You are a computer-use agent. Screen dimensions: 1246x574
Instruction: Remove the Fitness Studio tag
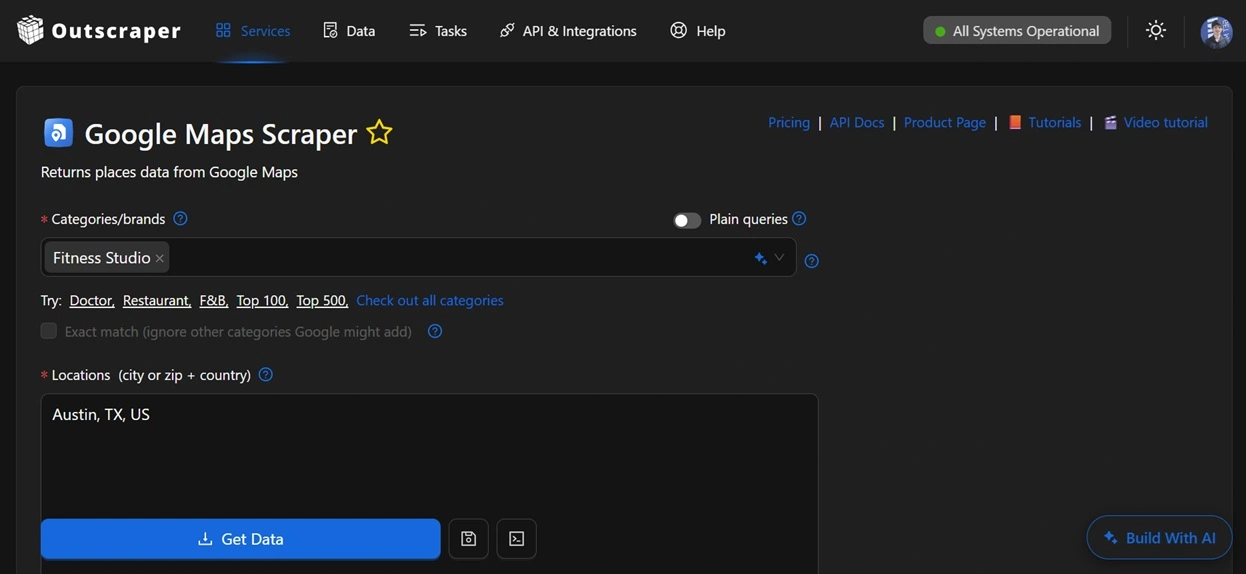click(x=160, y=258)
